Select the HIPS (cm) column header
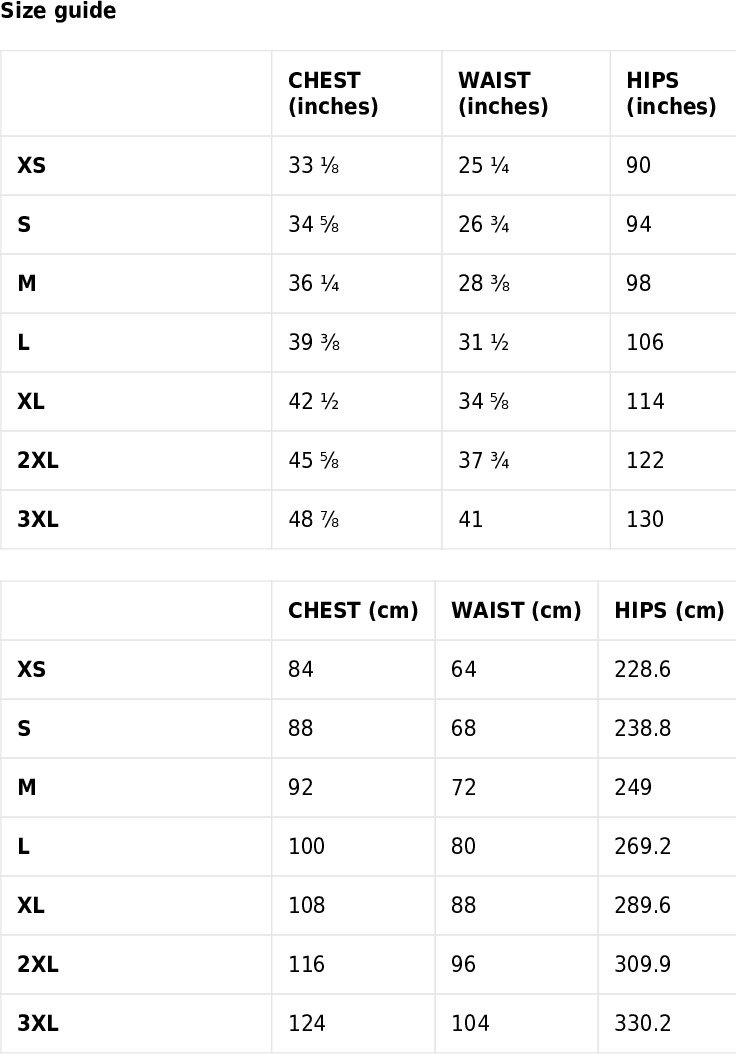The width and height of the screenshot is (736, 1054). 669,610
